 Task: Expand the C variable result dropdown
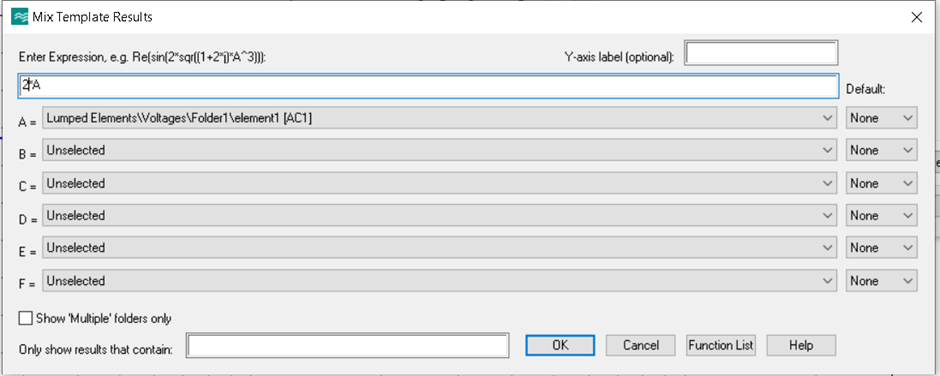(439, 184)
